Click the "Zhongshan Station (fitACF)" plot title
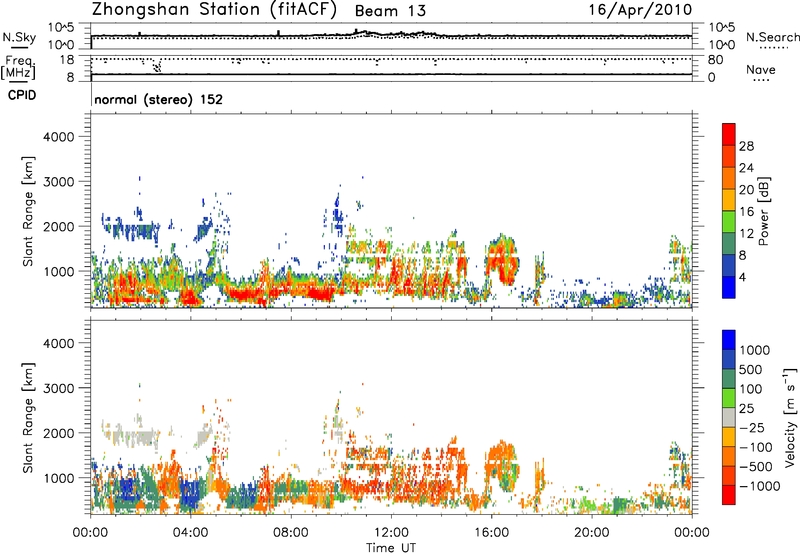 tap(214, 10)
